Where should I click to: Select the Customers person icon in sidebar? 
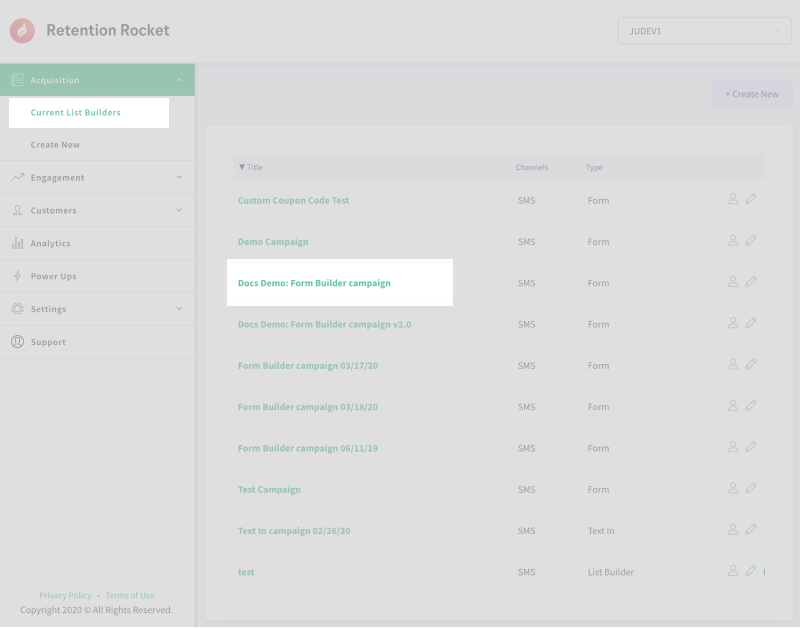point(16,210)
